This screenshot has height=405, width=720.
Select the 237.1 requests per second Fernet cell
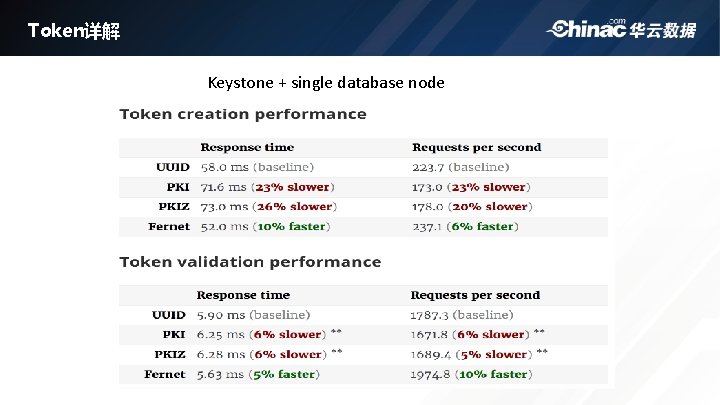tap(465, 227)
